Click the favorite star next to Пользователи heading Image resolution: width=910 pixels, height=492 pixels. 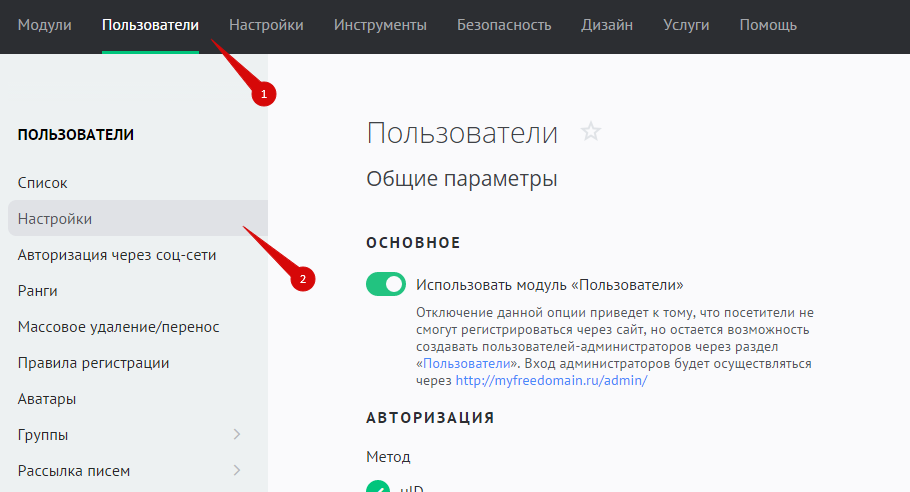pyautogui.click(x=591, y=132)
